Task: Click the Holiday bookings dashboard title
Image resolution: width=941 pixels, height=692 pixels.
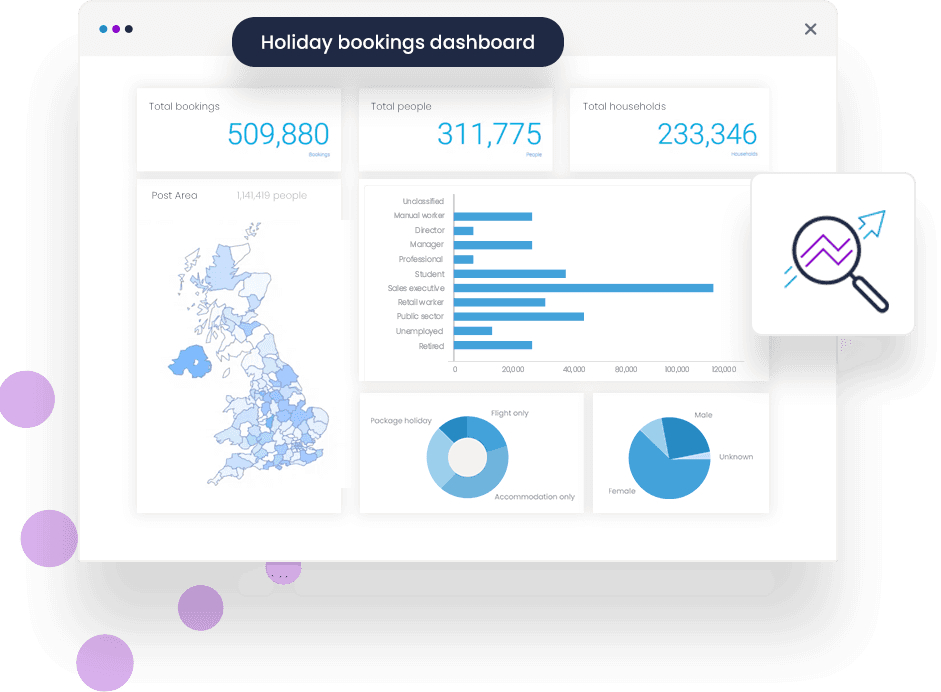Action: click(x=397, y=42)
